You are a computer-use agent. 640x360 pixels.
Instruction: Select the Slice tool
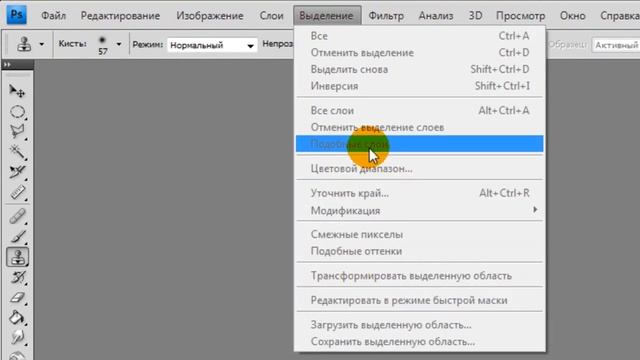pyautogui.click(x=17, y=172)
